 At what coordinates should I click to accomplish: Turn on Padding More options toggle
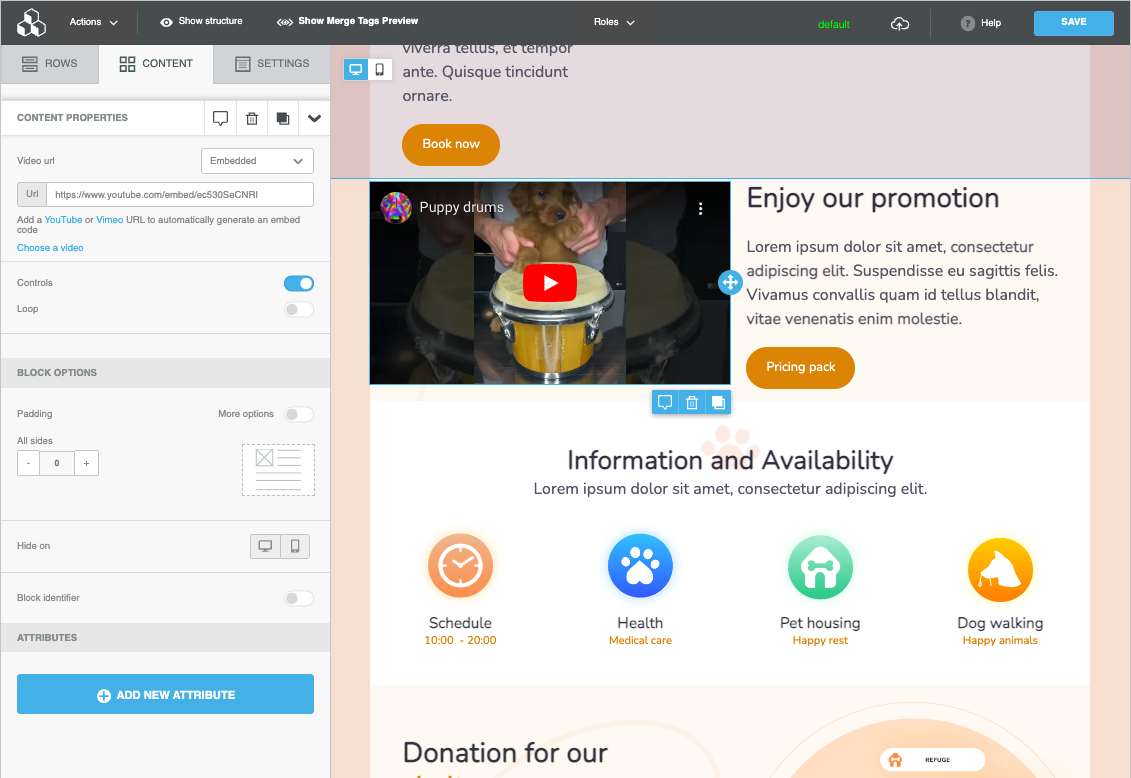point(299,414)
